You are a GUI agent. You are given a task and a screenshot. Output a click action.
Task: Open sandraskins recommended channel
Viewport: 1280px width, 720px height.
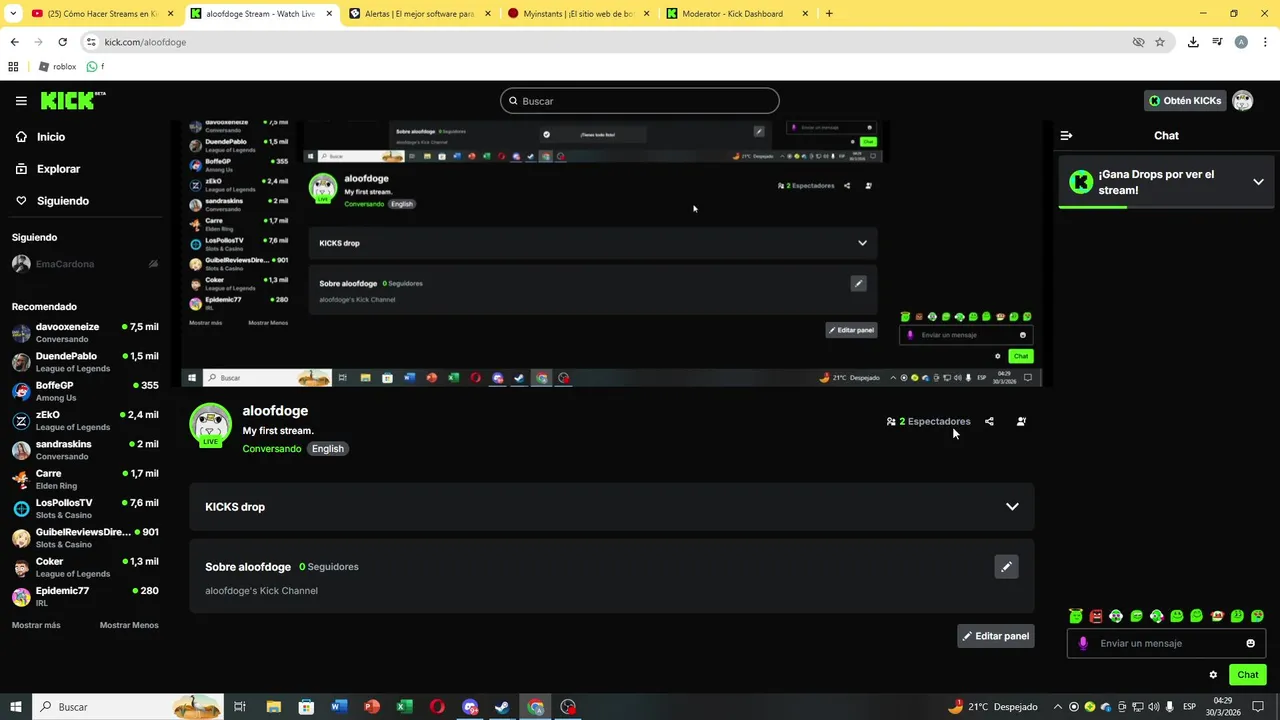point(85,450)
